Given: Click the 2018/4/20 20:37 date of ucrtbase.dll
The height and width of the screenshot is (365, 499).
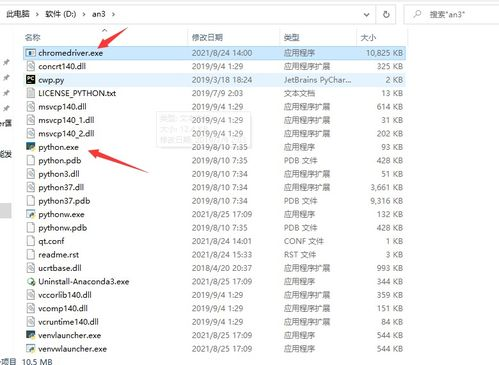Looking at the screenshot, I should [222, 268].
